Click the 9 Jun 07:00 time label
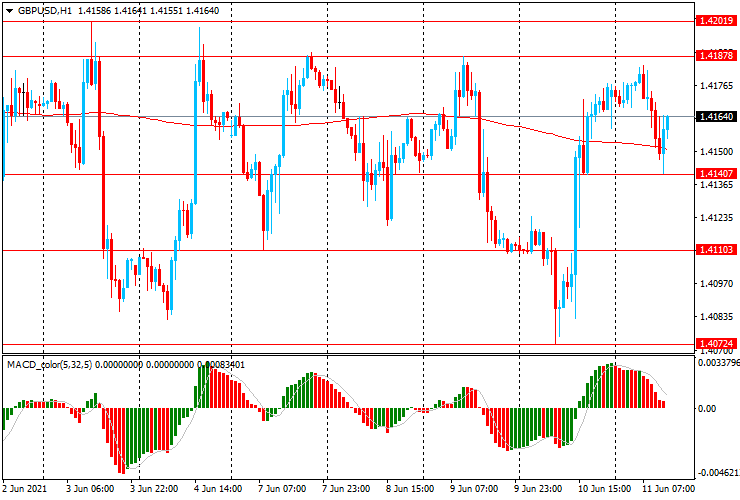The image size is (740, 500). 474,488
